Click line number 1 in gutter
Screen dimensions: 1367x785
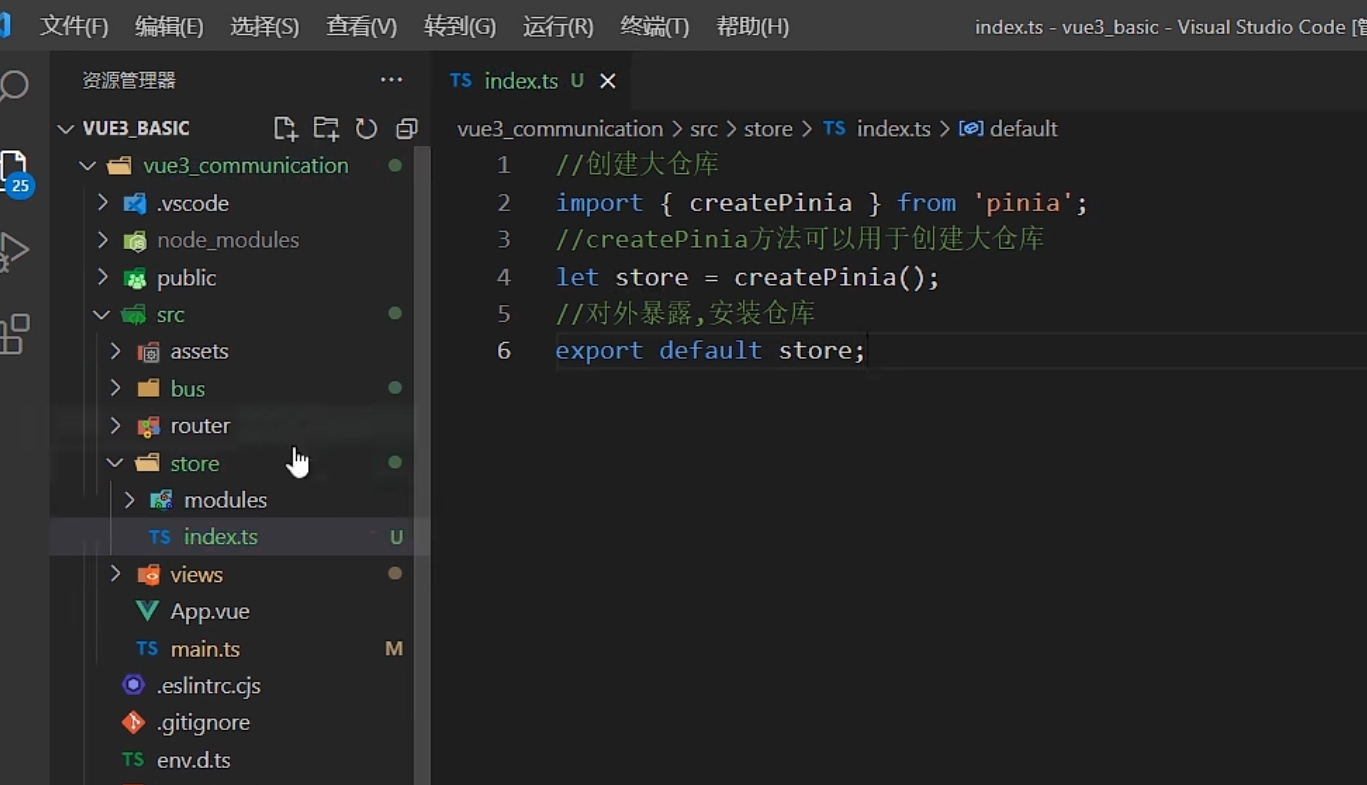pos(504,165)
